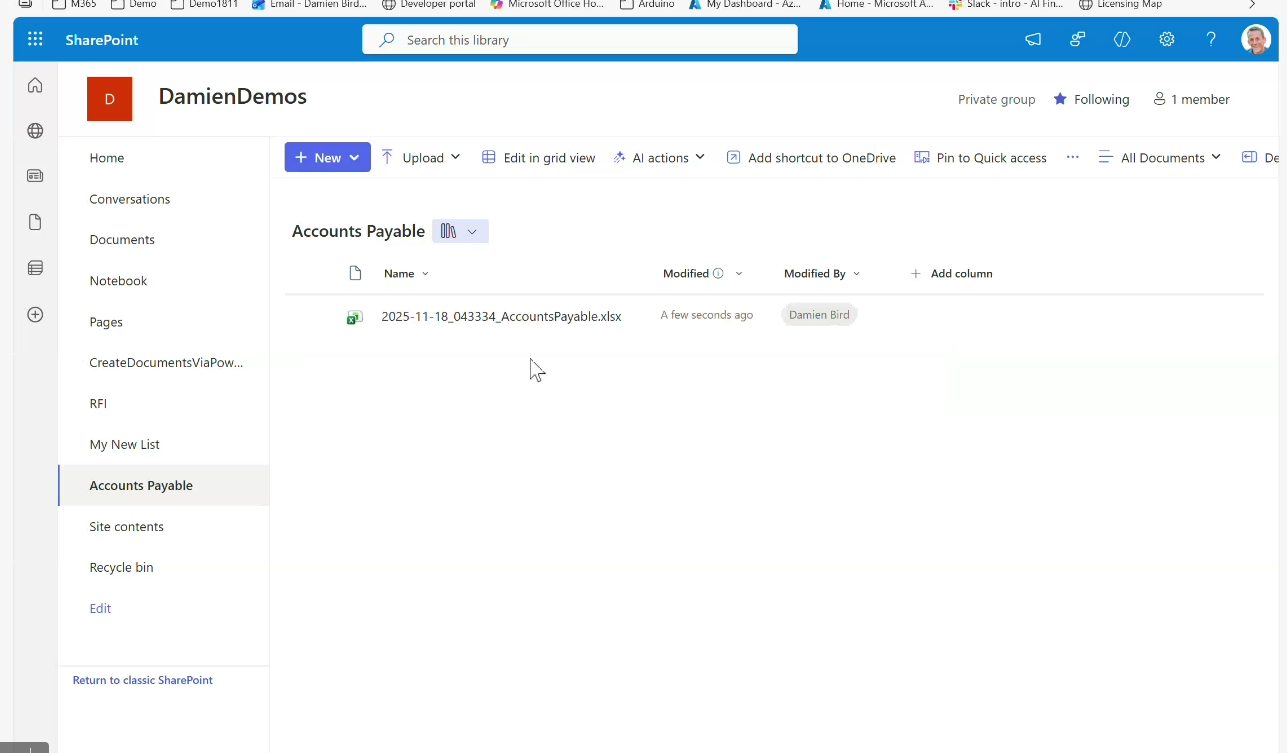Open the AI actions dropdown
1287x753 pixels.
tap(660, 158)
